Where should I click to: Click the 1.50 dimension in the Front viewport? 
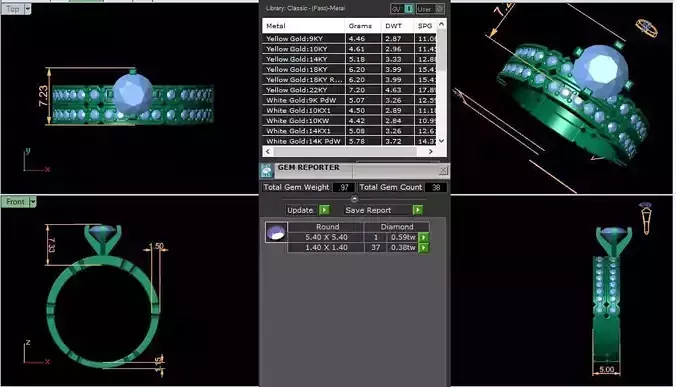[x=156, y=247]
